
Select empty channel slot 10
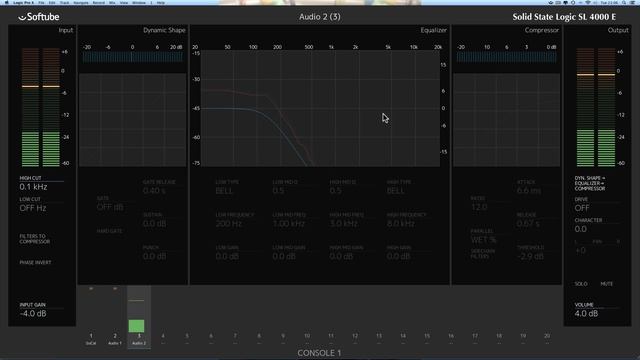(307, 339)
